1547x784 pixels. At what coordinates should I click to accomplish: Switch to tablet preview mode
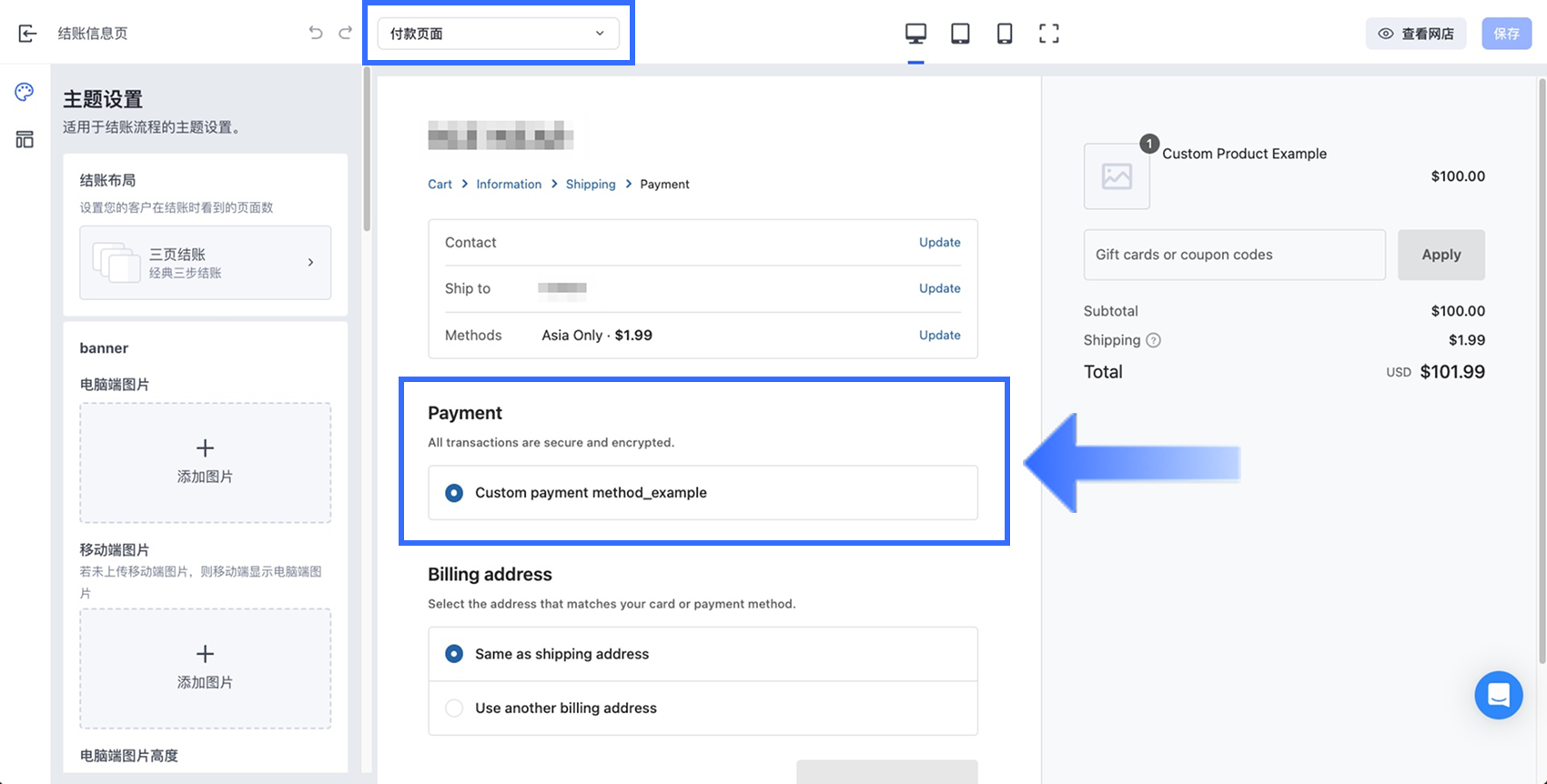pyautogui.click(x=960, y=34)
